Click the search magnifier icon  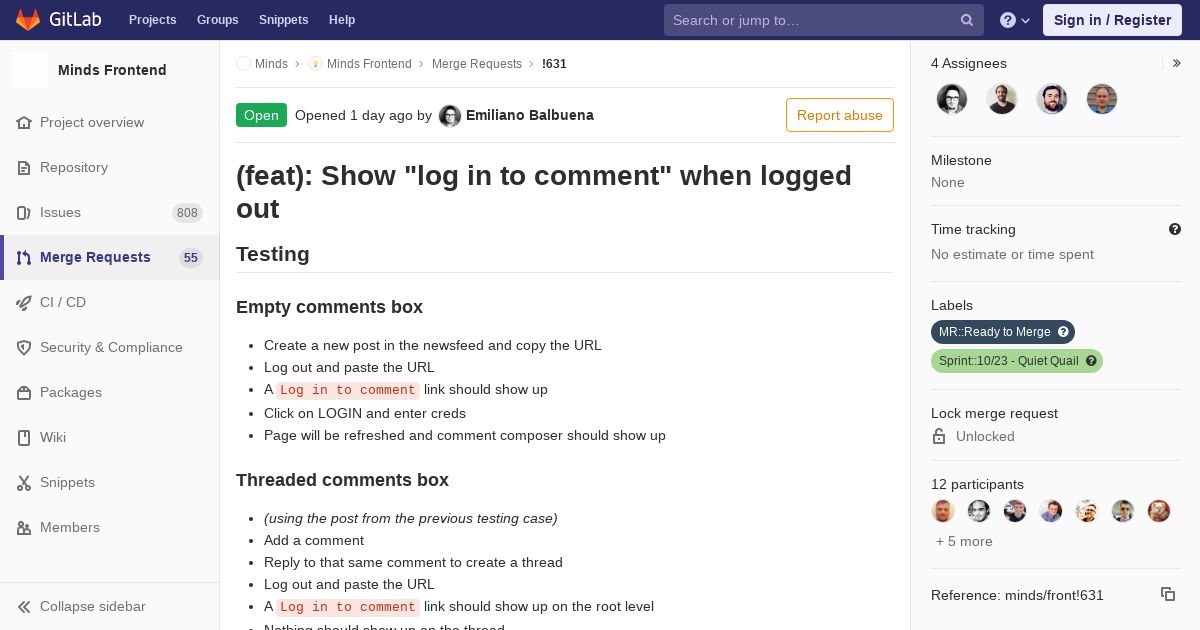(x=967, y=20)
